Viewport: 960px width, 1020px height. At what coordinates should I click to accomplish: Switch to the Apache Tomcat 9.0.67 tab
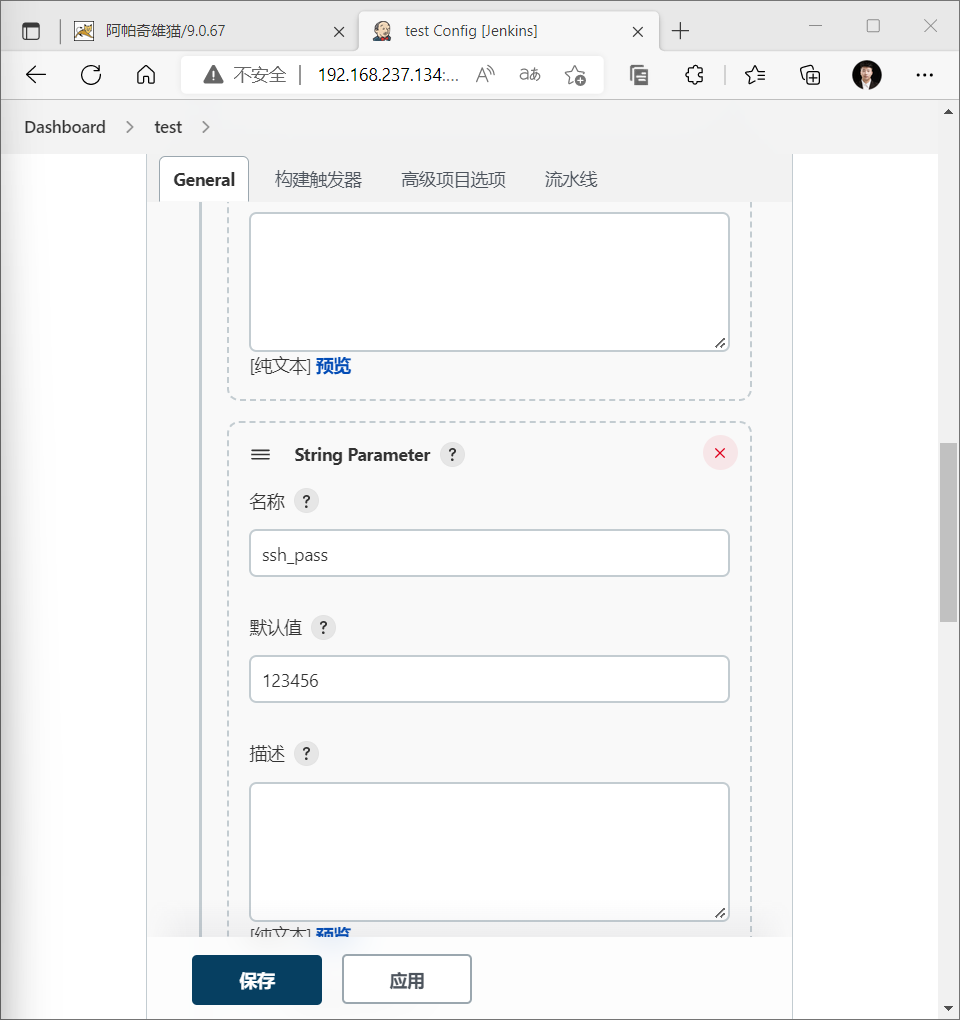[208, 31]
